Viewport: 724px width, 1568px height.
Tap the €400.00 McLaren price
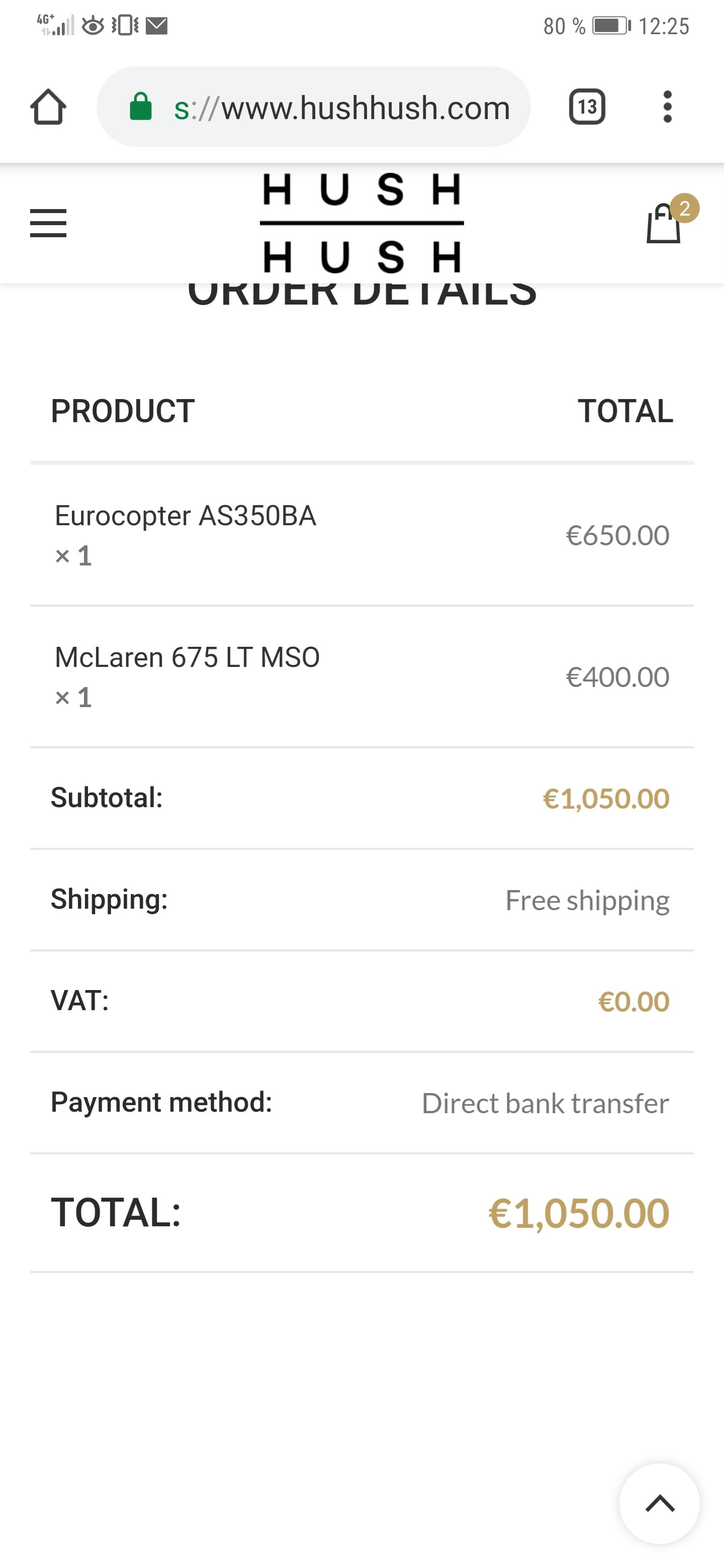click(x=617, y=677)
